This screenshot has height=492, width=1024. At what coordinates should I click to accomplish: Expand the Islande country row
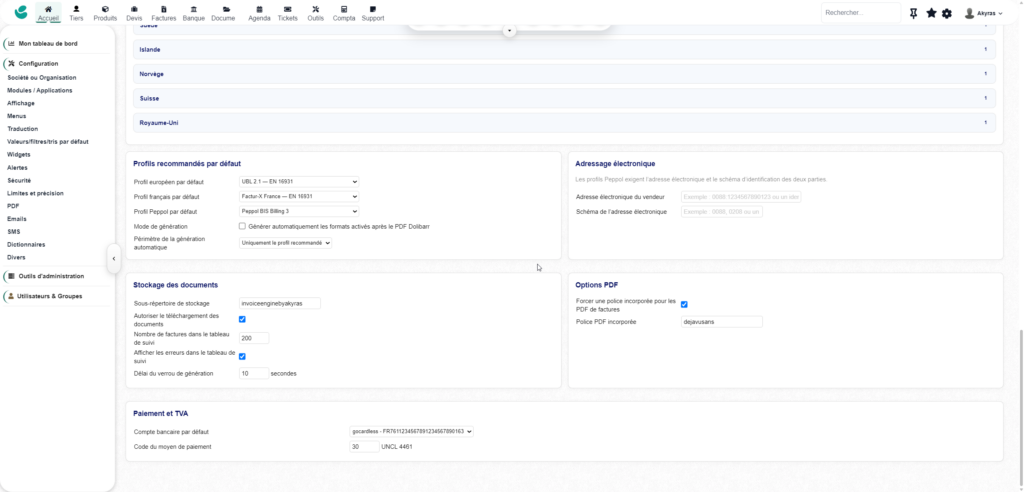pos(564,50)
